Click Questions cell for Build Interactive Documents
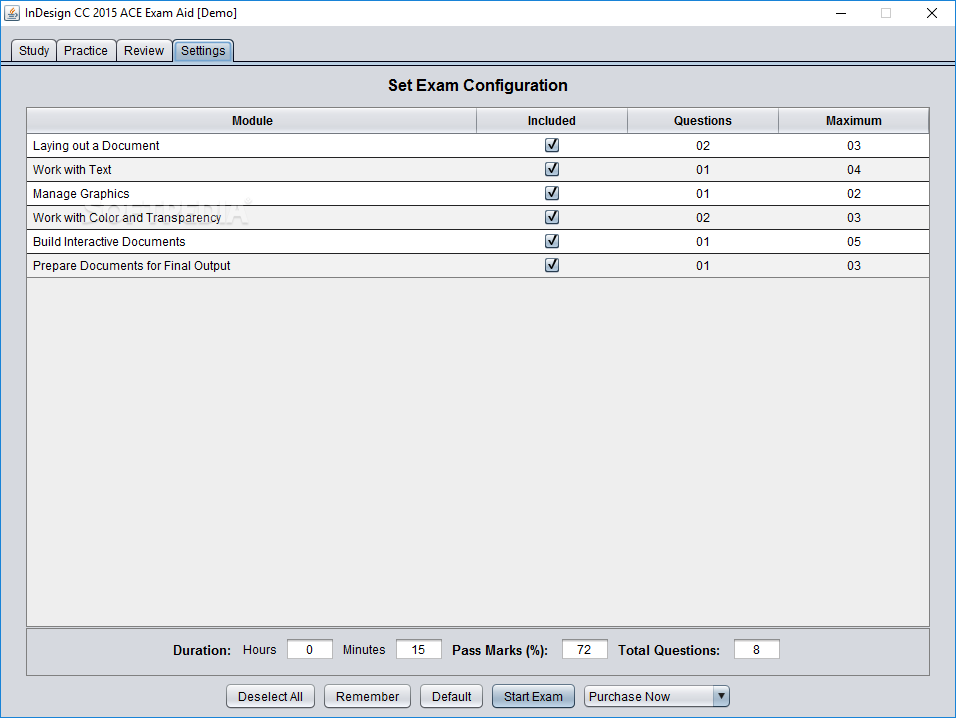956x718 pixels. click(703, 241)
